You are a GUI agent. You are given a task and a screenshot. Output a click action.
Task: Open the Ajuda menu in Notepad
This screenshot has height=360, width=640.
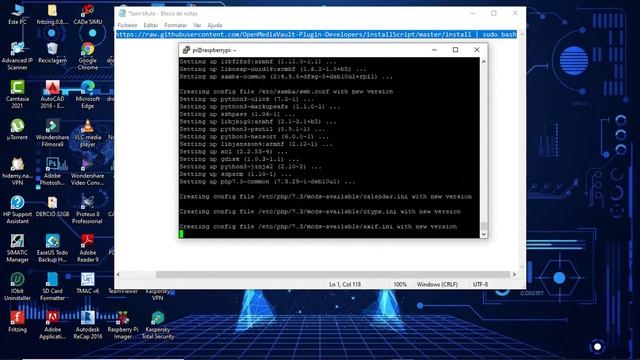click(x=215, y=25)
